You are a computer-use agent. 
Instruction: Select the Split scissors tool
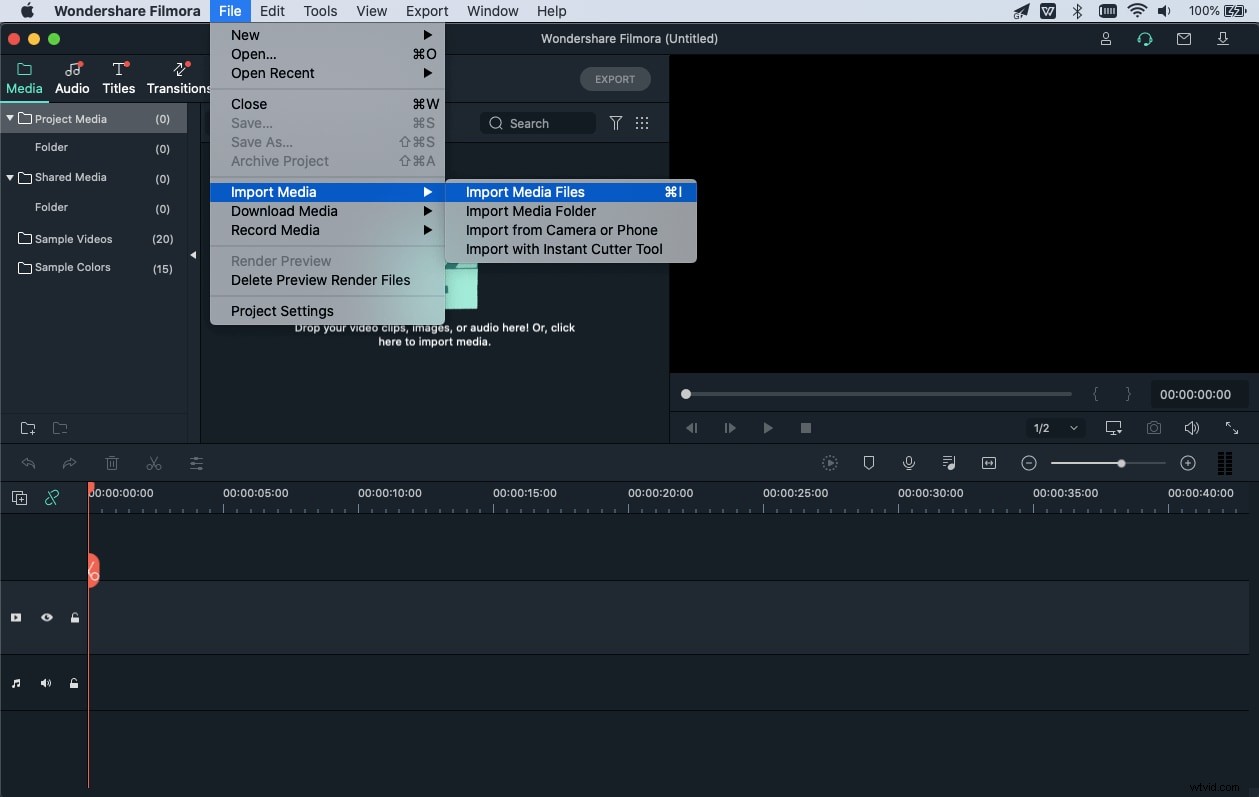[153, 463]
